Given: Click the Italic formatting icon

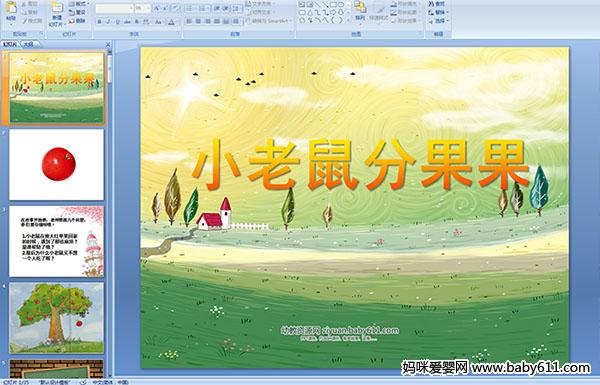Looking at the screenshot, I should click(x=108, y=22).
